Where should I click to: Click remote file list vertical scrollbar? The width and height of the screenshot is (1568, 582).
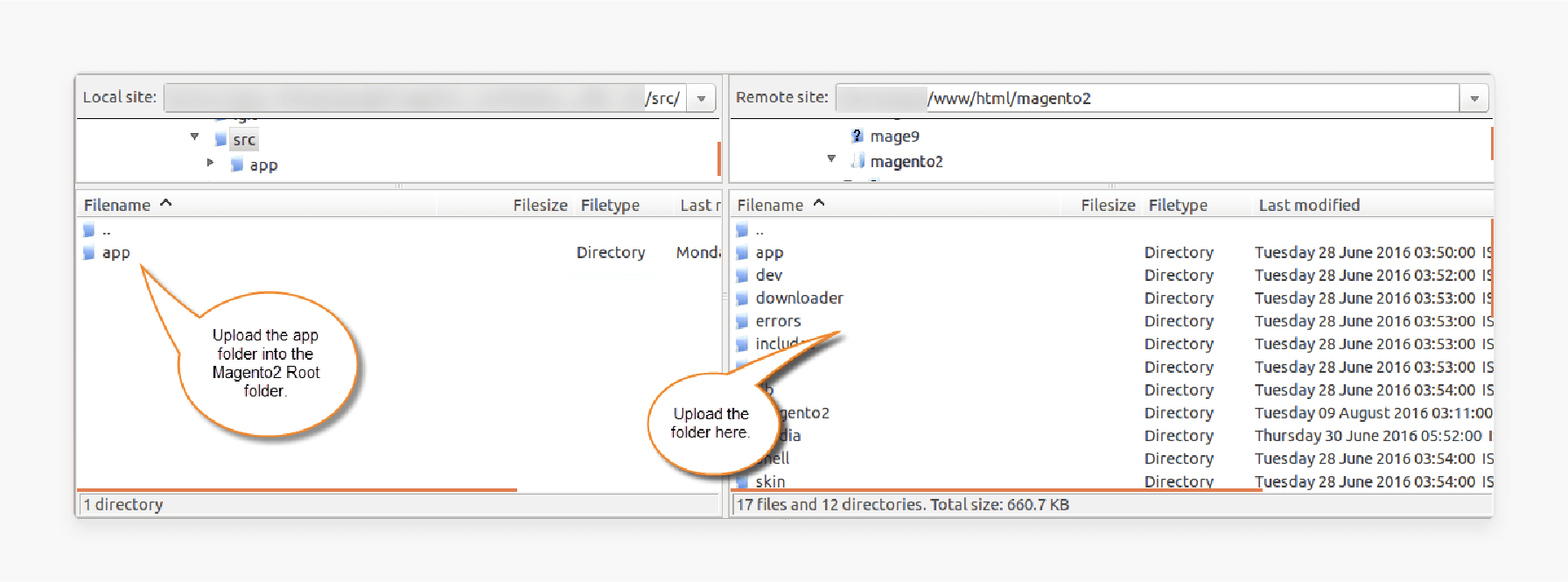click(x=1491, y=267)
